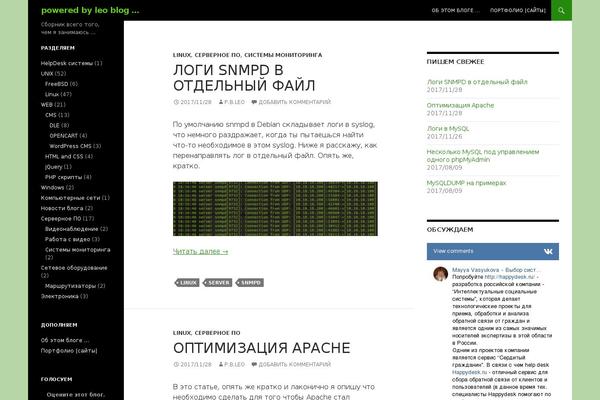Screen dimensions: 600x400
Task: Open the FreeBSD category
Action: click(x=57, y=84)
